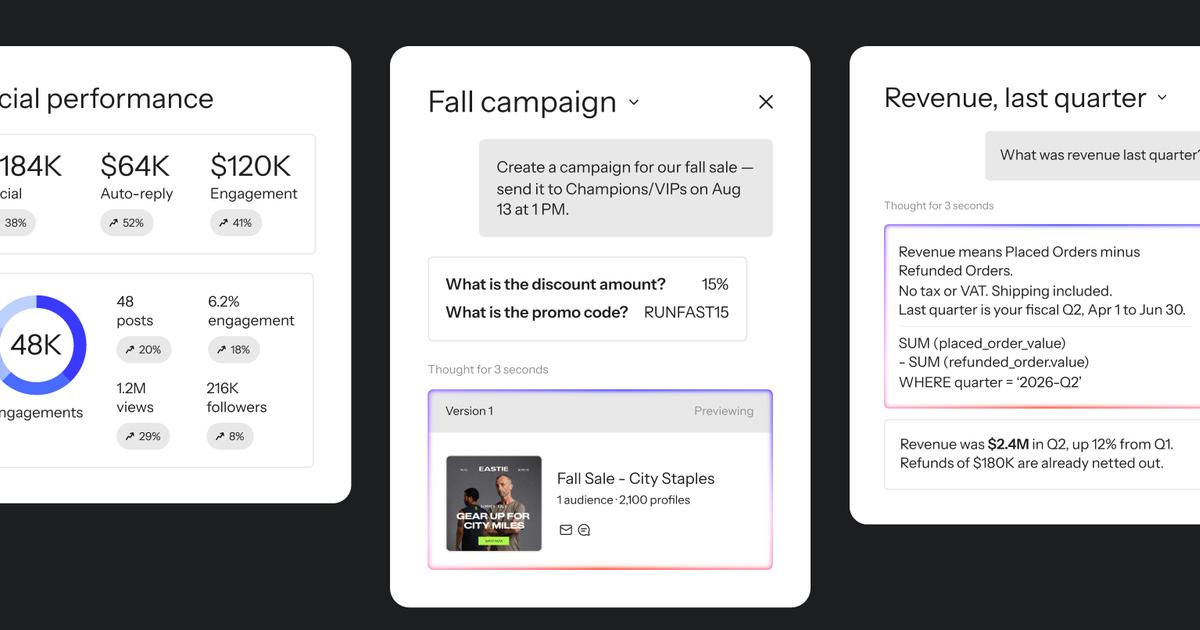Open the Revenue, last quarter dropdown chevron

coord(1162,98)
